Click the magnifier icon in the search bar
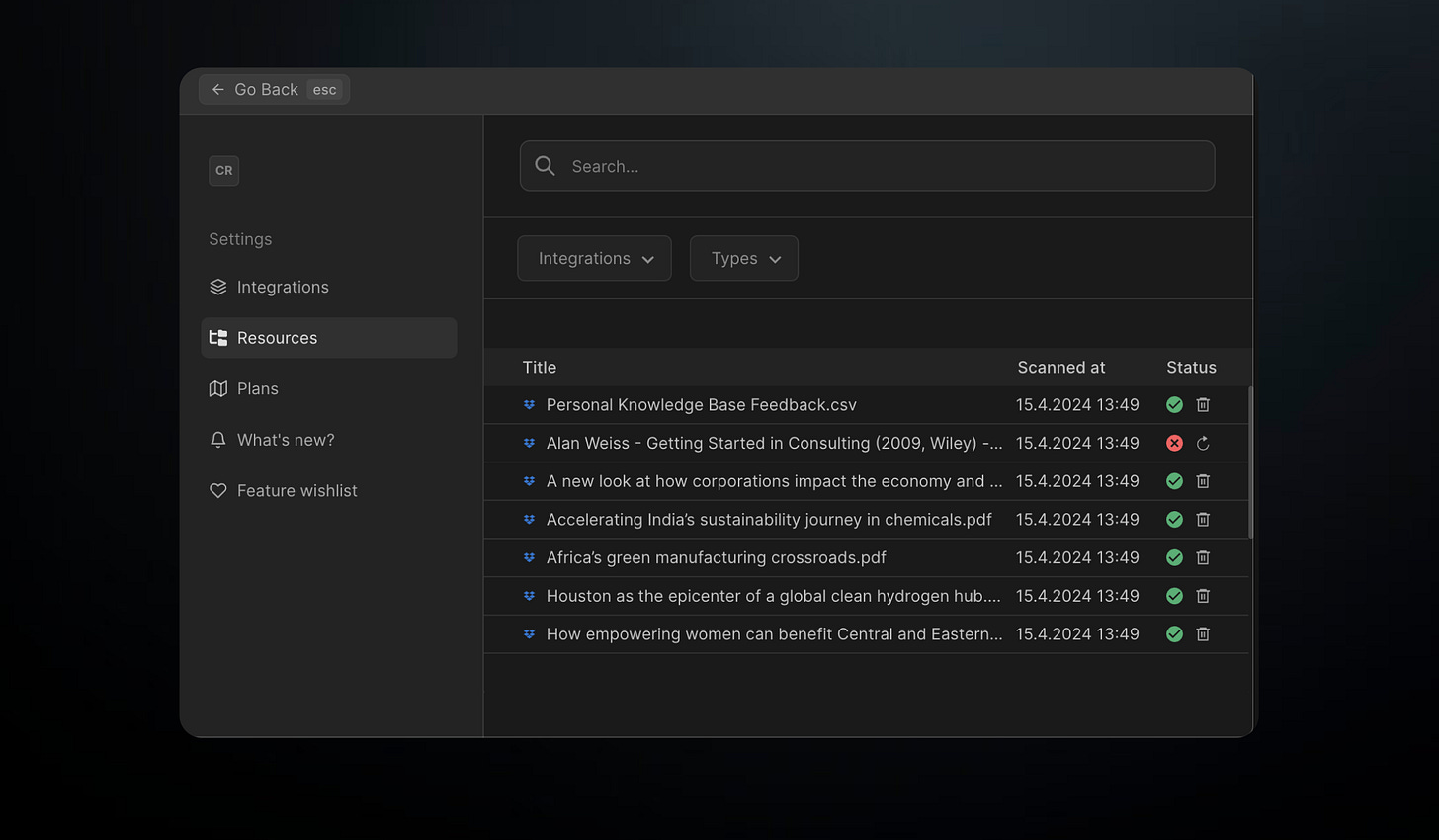This screenshot has width=1439, height=840. pyautogui.click(x=545, y=166)
